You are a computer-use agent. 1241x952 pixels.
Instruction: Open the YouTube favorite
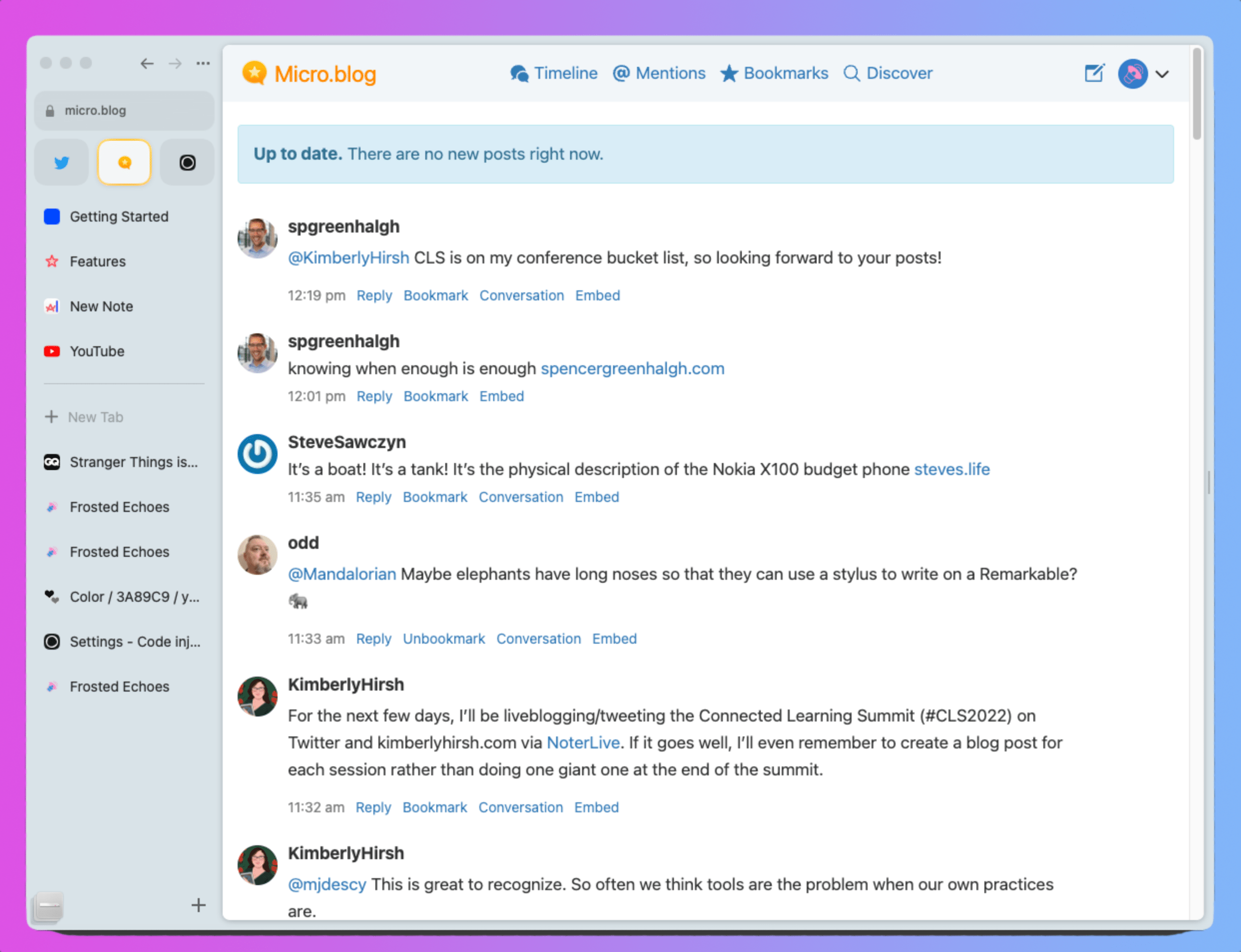124,351
